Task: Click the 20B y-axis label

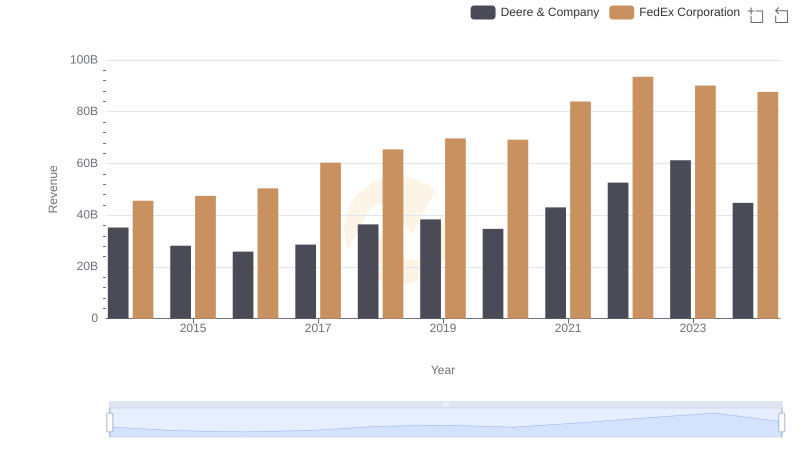Action: [87, 266]
